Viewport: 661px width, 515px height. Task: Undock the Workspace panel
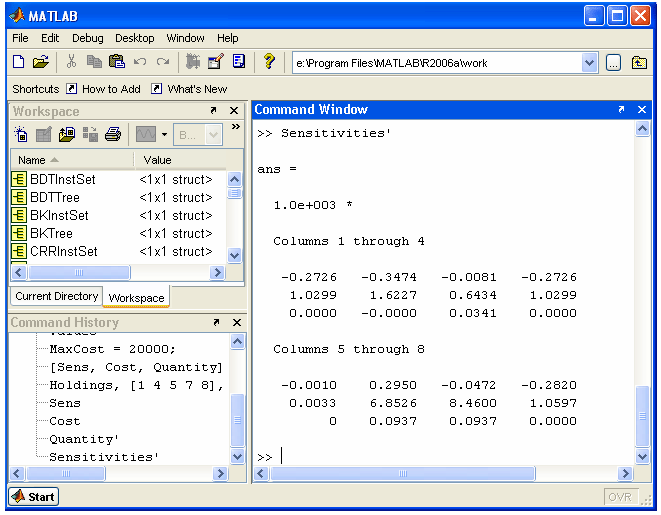pyautogui.click(x=213, y=110)
